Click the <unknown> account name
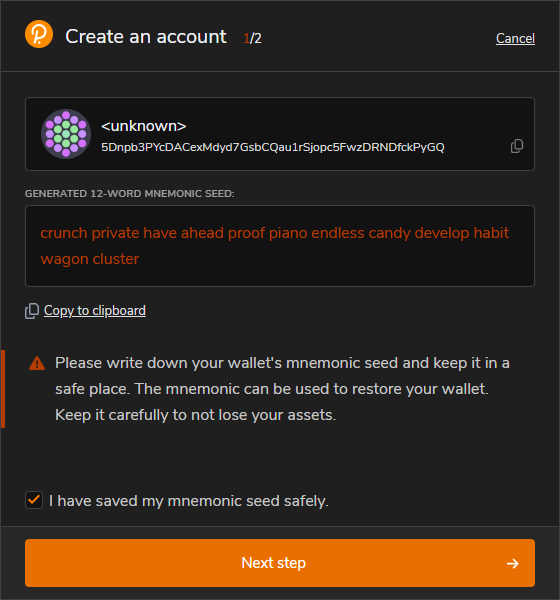This screenshot has width=560, height=600. pos(144,126)
